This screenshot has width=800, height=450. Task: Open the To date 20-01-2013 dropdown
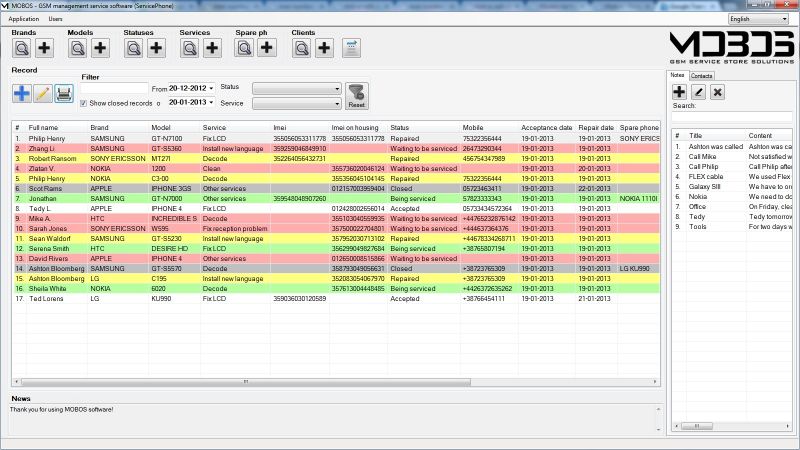pos(211,103)
